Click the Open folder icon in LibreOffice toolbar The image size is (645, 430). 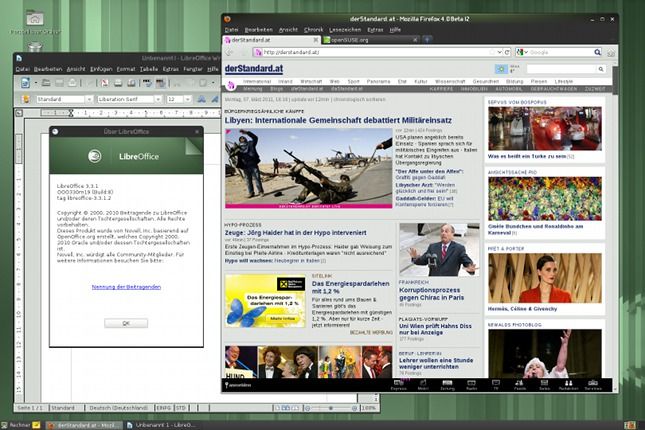(46, 83)
